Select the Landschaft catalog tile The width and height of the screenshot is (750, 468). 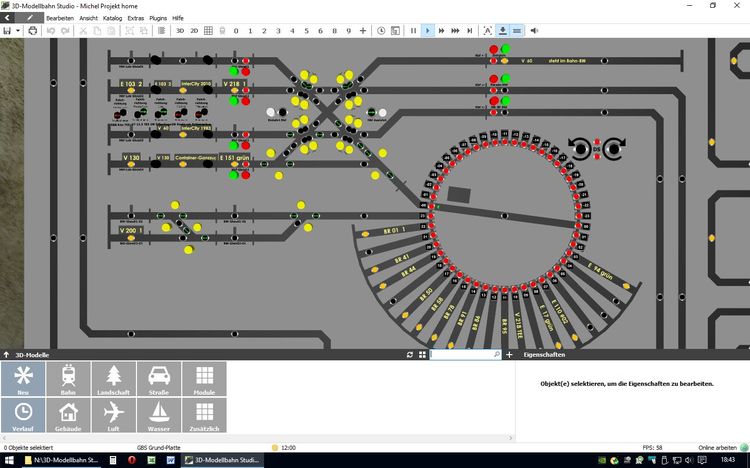(x=113, y=379)
